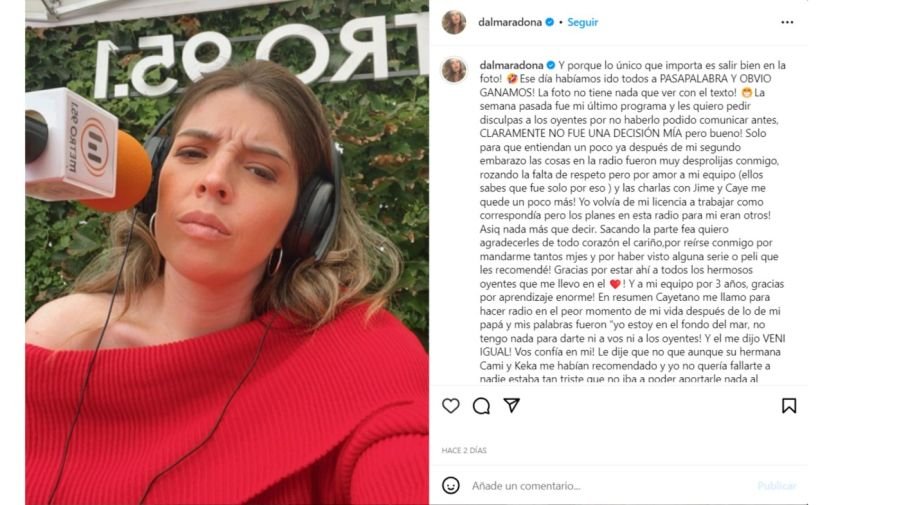900x505 pixels.
Task: Open dalmaradona username link in caption
Action: pyautogui.click(x=511, y=65)
